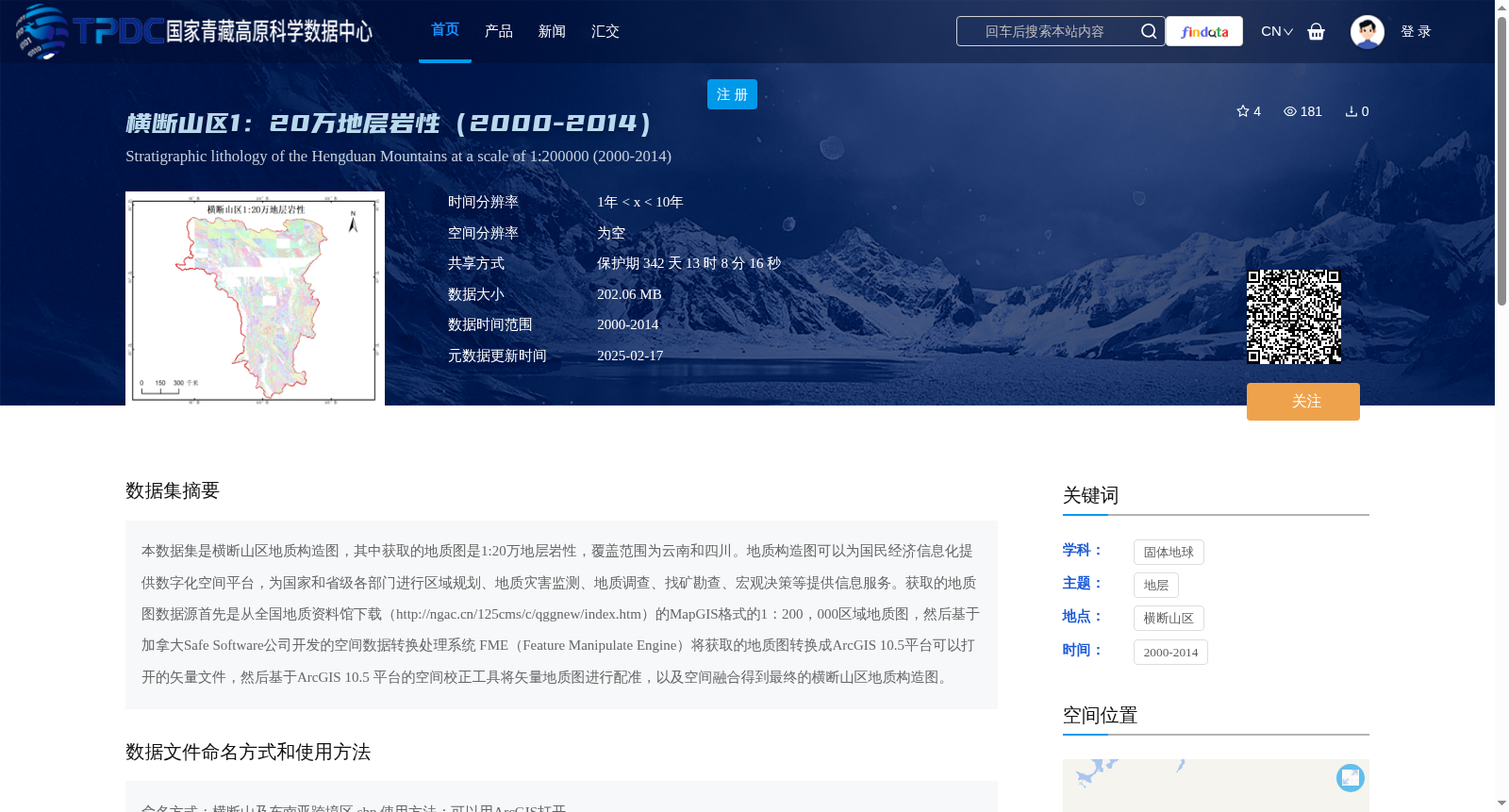Screen dimensions: 1509x812
Task: Click the scrollbar up arrow
Action: click(x=1501, y=8)
